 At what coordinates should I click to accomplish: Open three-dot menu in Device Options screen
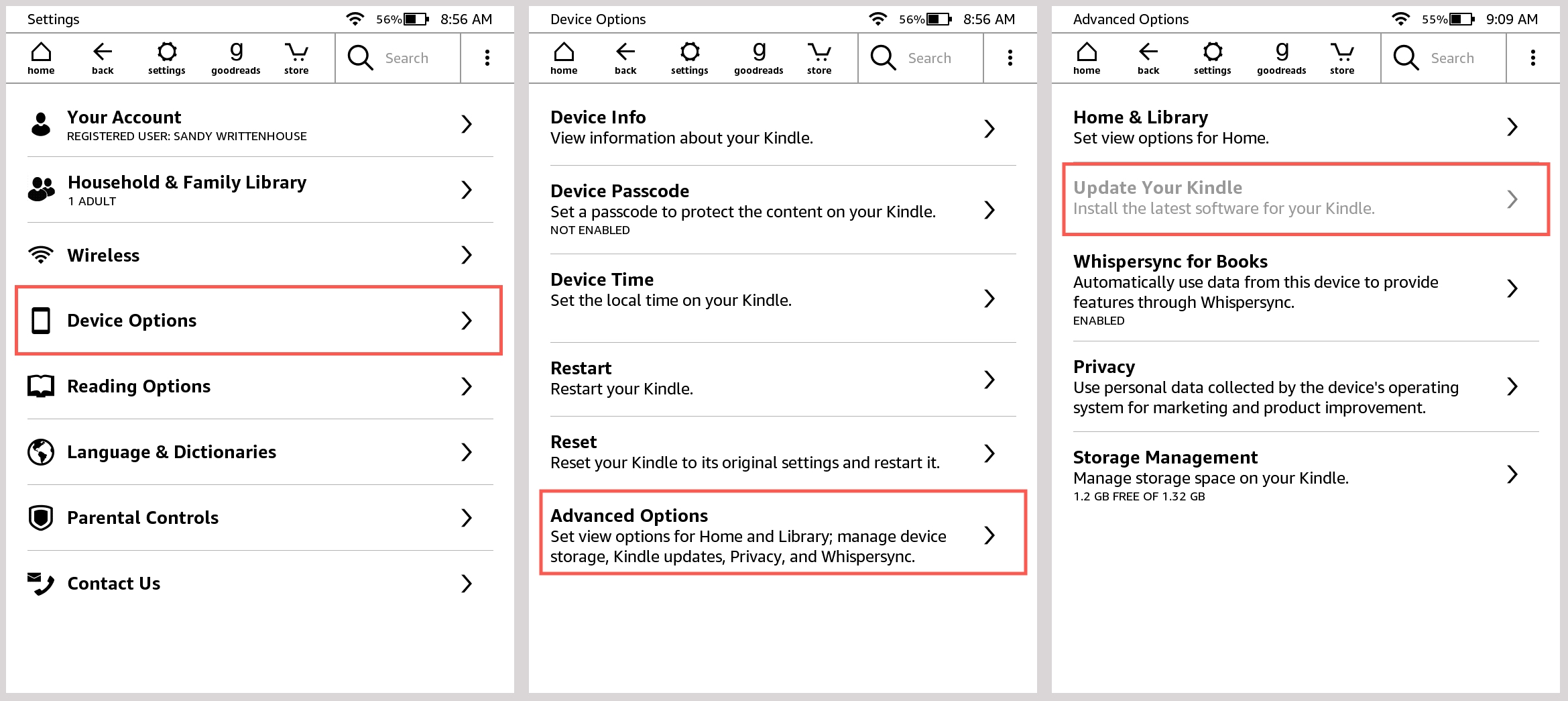point(1010,58)
